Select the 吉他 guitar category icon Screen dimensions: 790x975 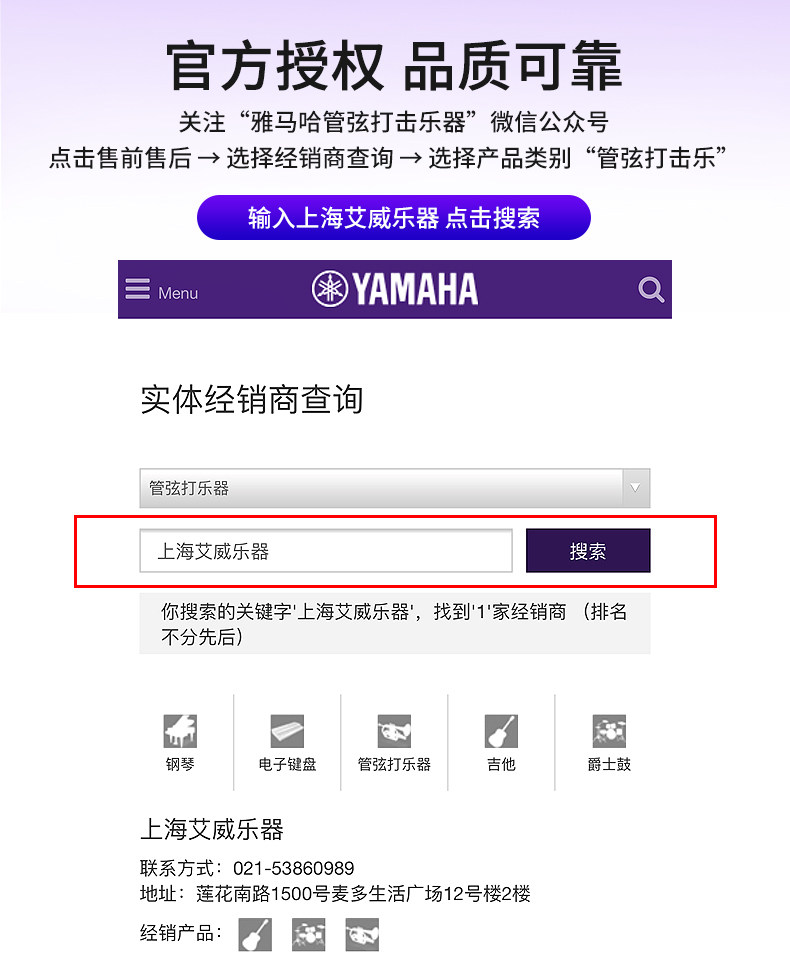[501, 731]
